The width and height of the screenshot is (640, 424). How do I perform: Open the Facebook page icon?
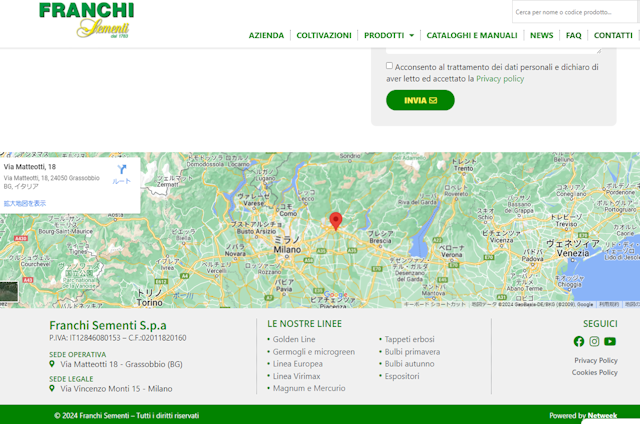[579, 341]
